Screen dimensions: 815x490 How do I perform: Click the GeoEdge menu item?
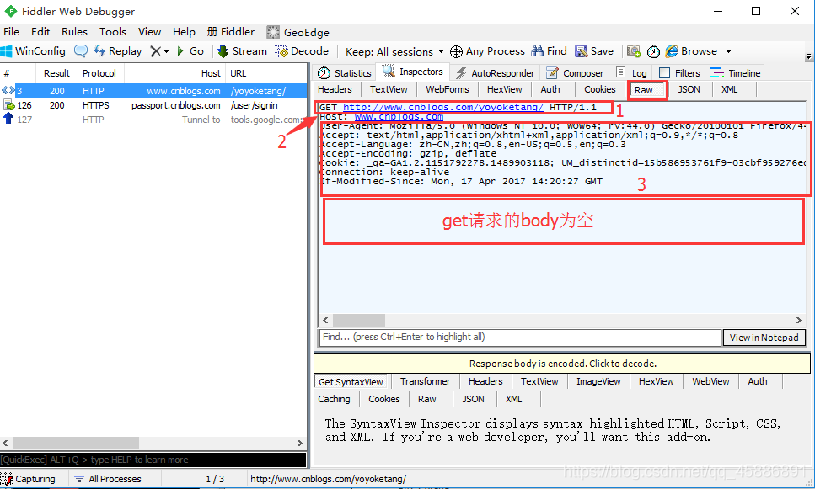tap(298, 32)
